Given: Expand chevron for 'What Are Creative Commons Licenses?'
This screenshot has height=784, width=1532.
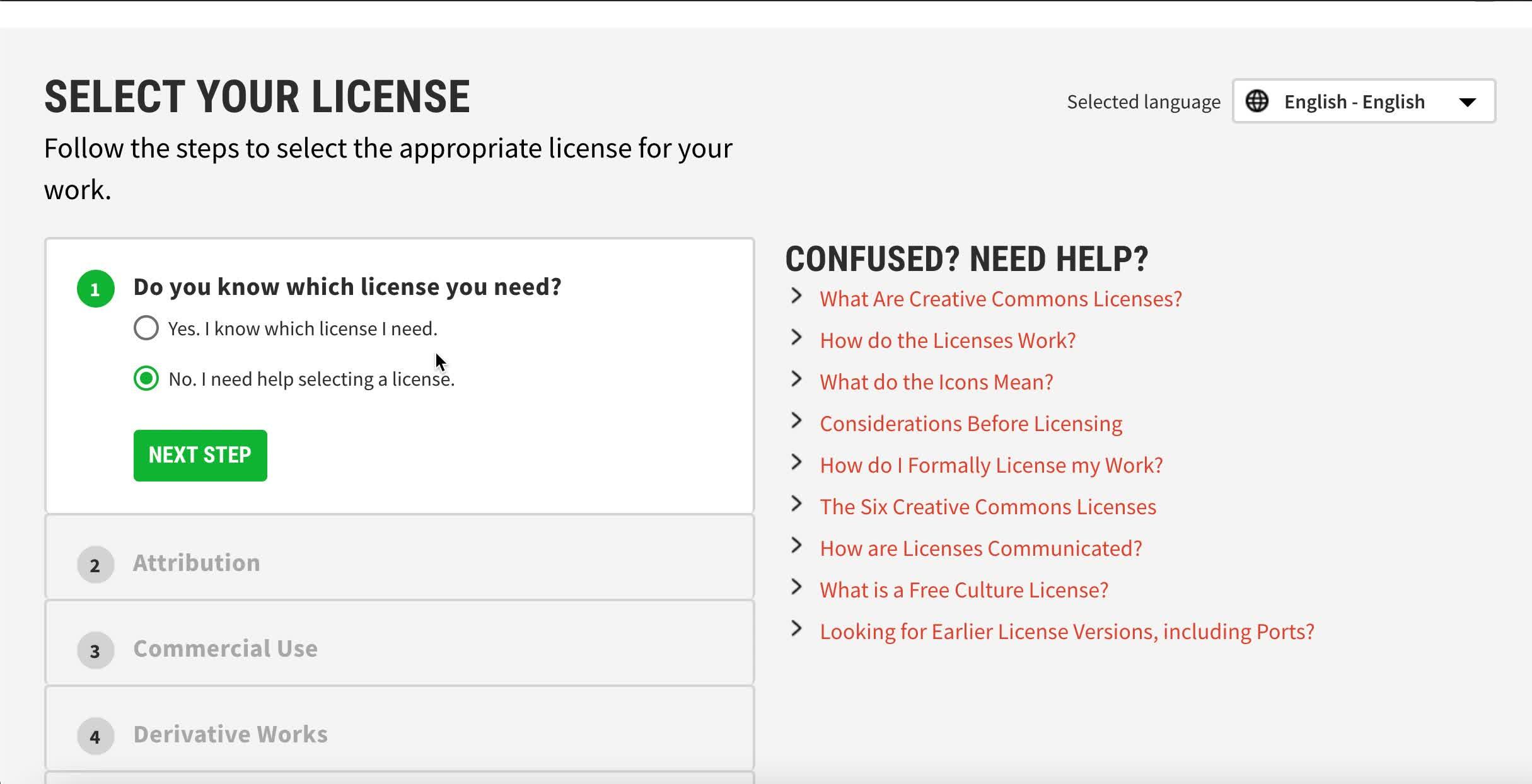Looking at the screenshot, I should click(x=797, y=296).
